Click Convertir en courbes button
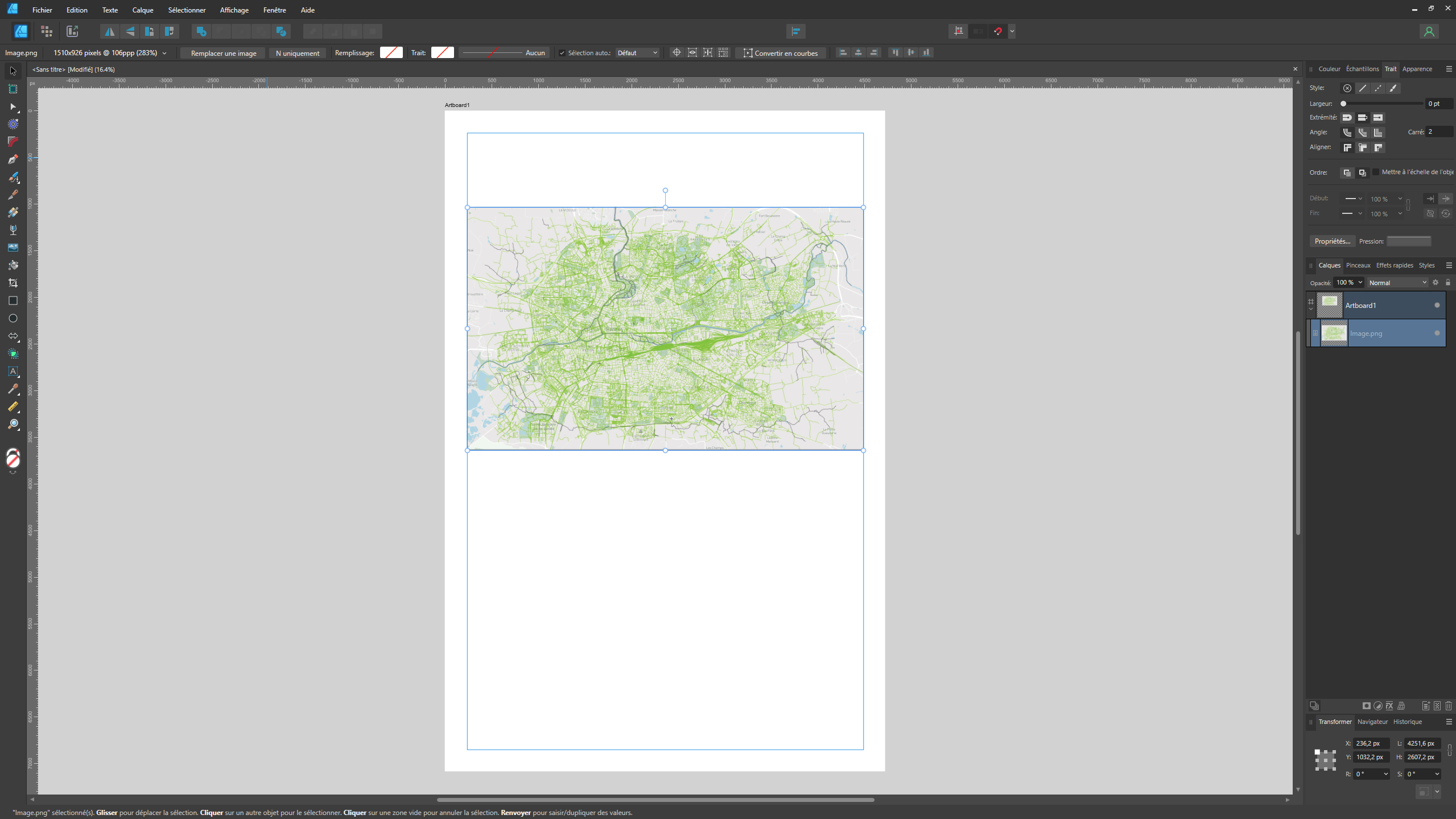The image size is (1456, 819). pyautogui.click(x=780, y=53)
